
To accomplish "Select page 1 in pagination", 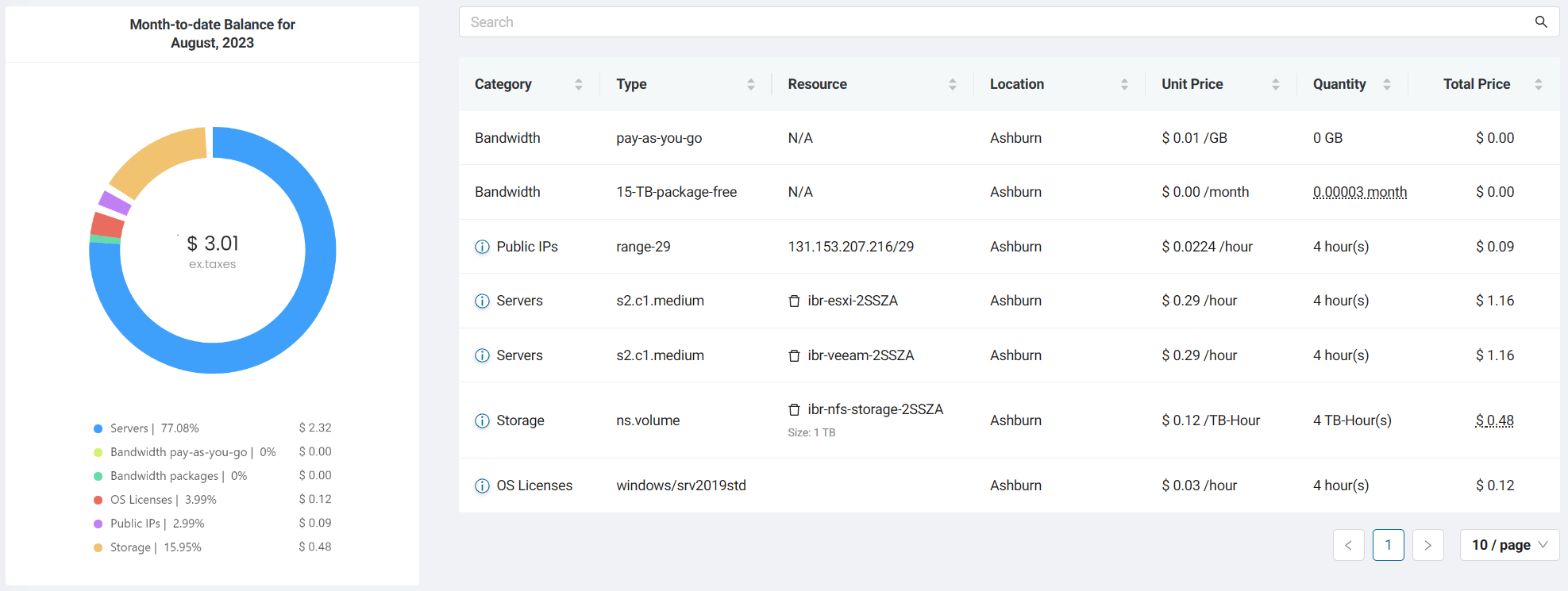I will (x=1388, y=545).
